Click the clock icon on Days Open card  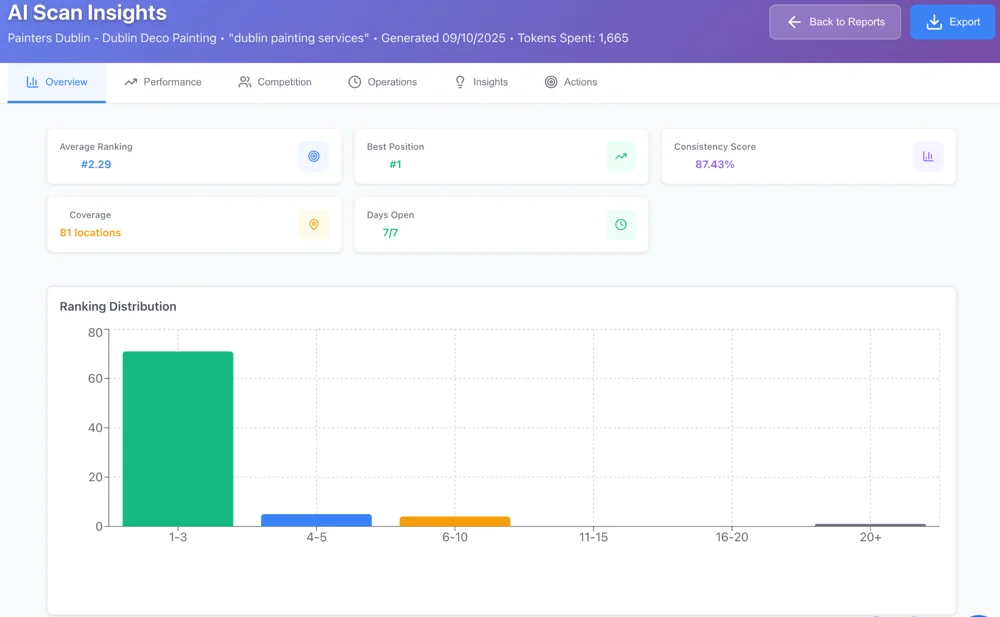pyautogui.click(x=621, y=225)
